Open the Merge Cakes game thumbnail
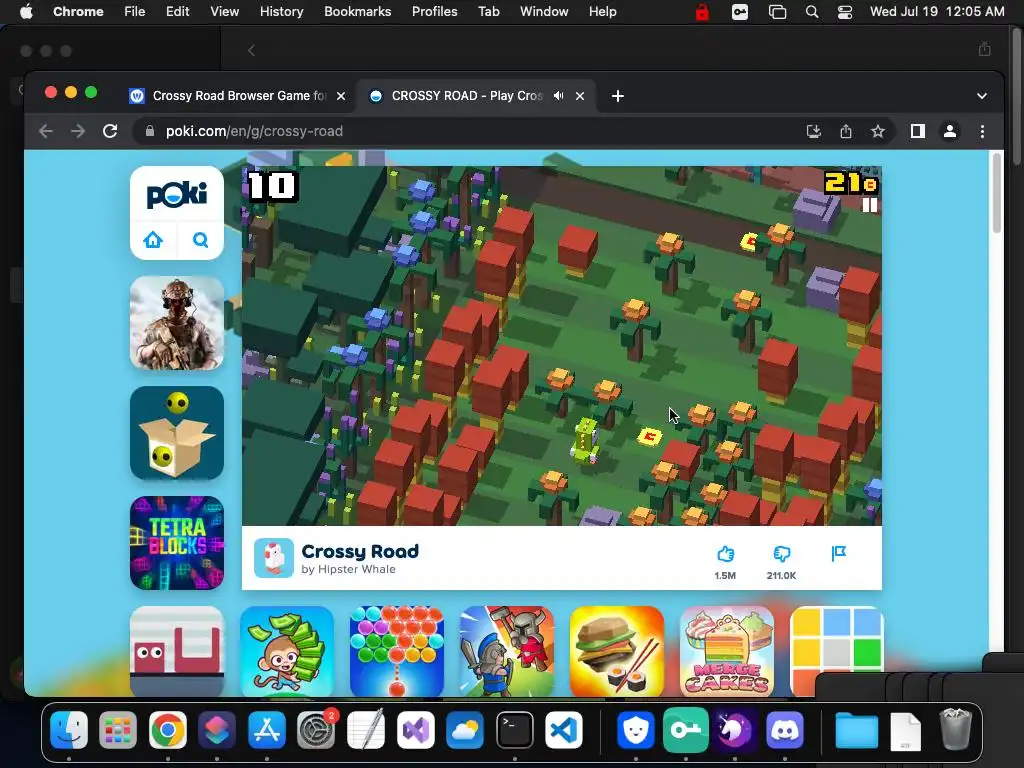This screenshot has width=1024, height=768. coord(727,651)
